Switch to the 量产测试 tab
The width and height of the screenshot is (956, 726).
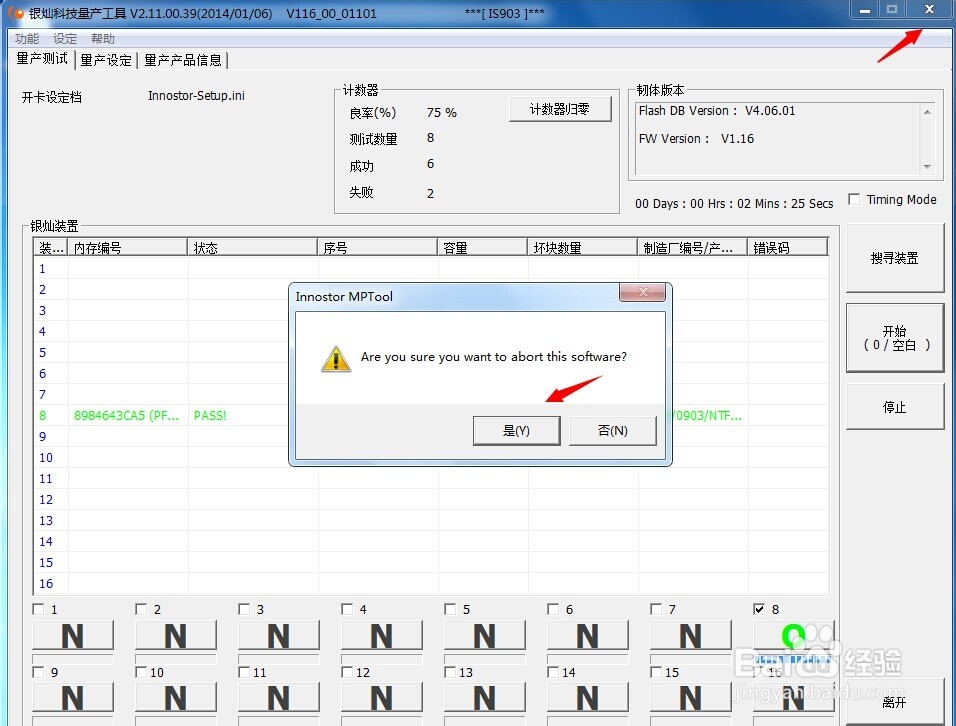[42, 59]
